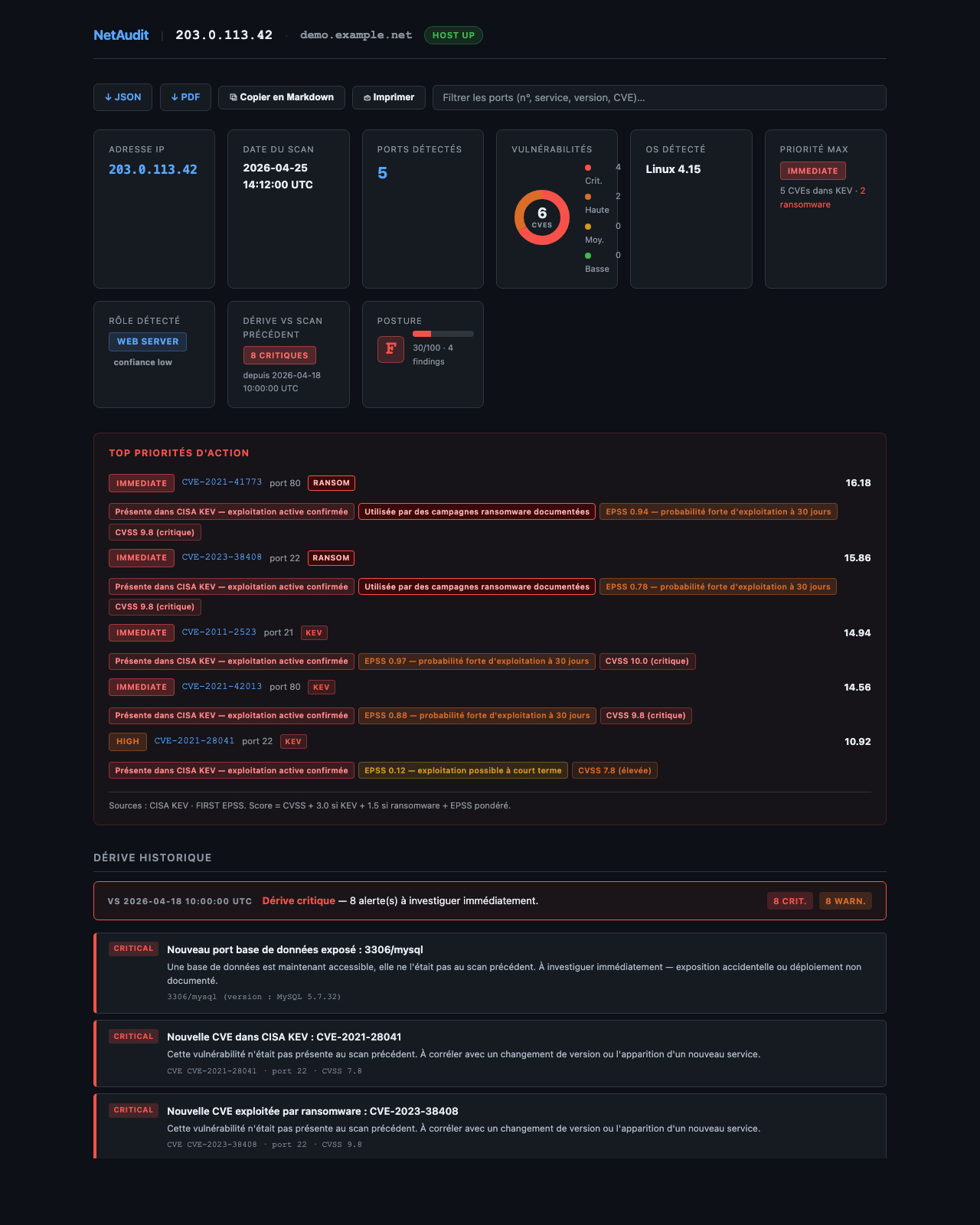The image size is (980, 1225).
Task: Open CVE-2021-42013 link
Action: click(222, 687)
